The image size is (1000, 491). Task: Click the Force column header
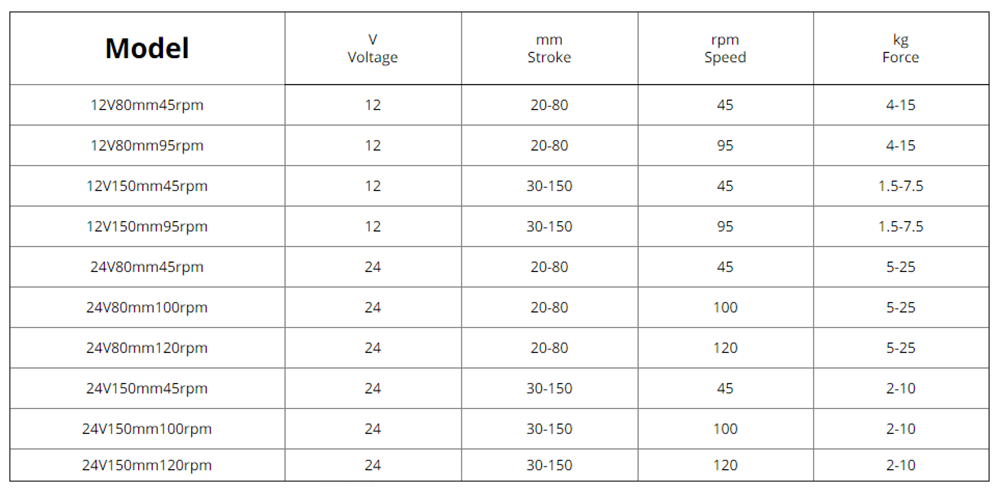click(x=900, y=49)
